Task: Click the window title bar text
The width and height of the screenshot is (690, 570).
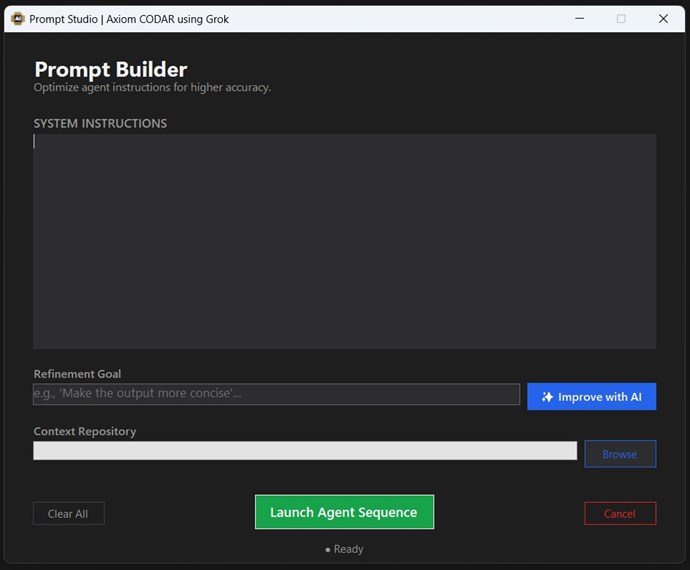Action: [x=129, y=19]
